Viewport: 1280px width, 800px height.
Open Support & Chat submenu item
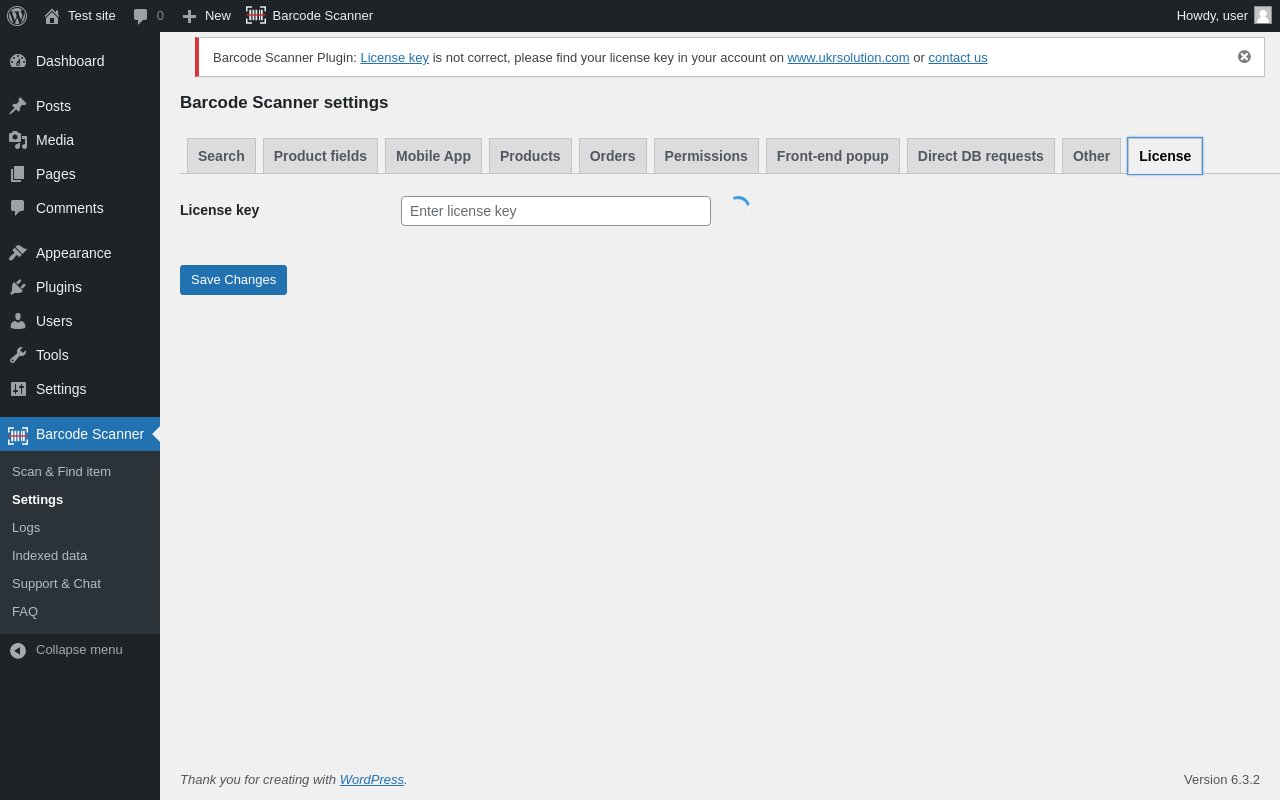(x=56, y=584)
